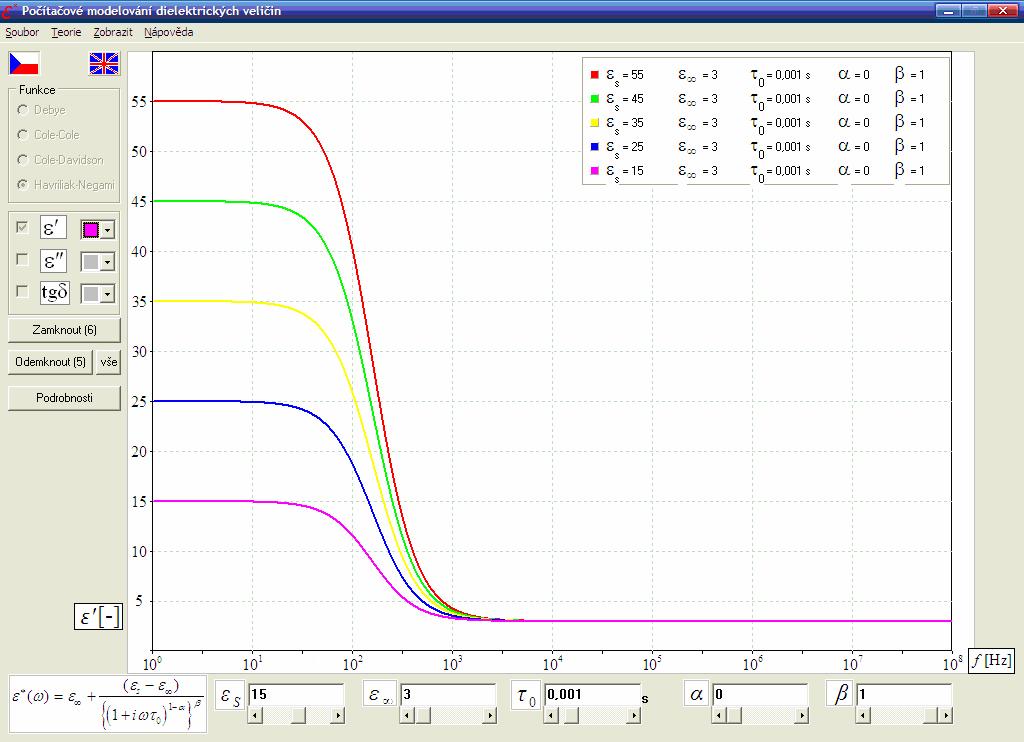Decrease εS with left scroll arrow
This screenshot has height=742, width=1024.
(x=255, y=716)
